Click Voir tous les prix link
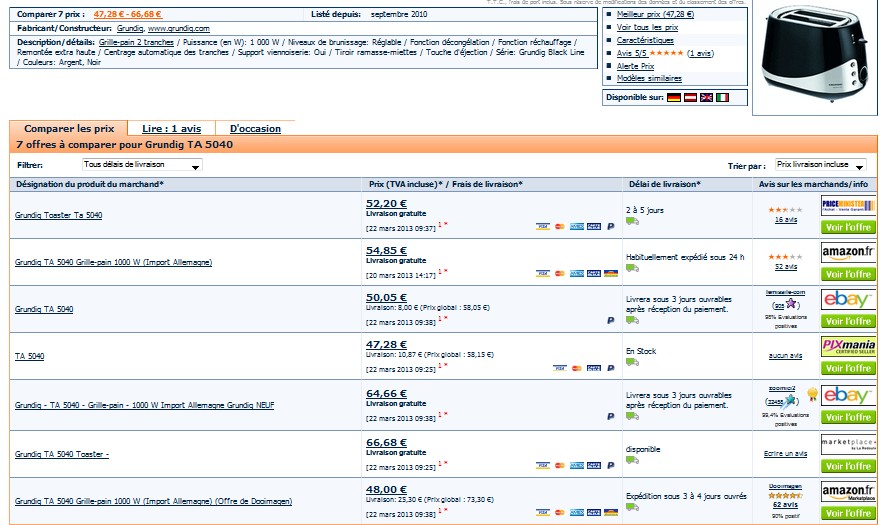Viewport: 886px width, 525px height. (x=648, y=27)
